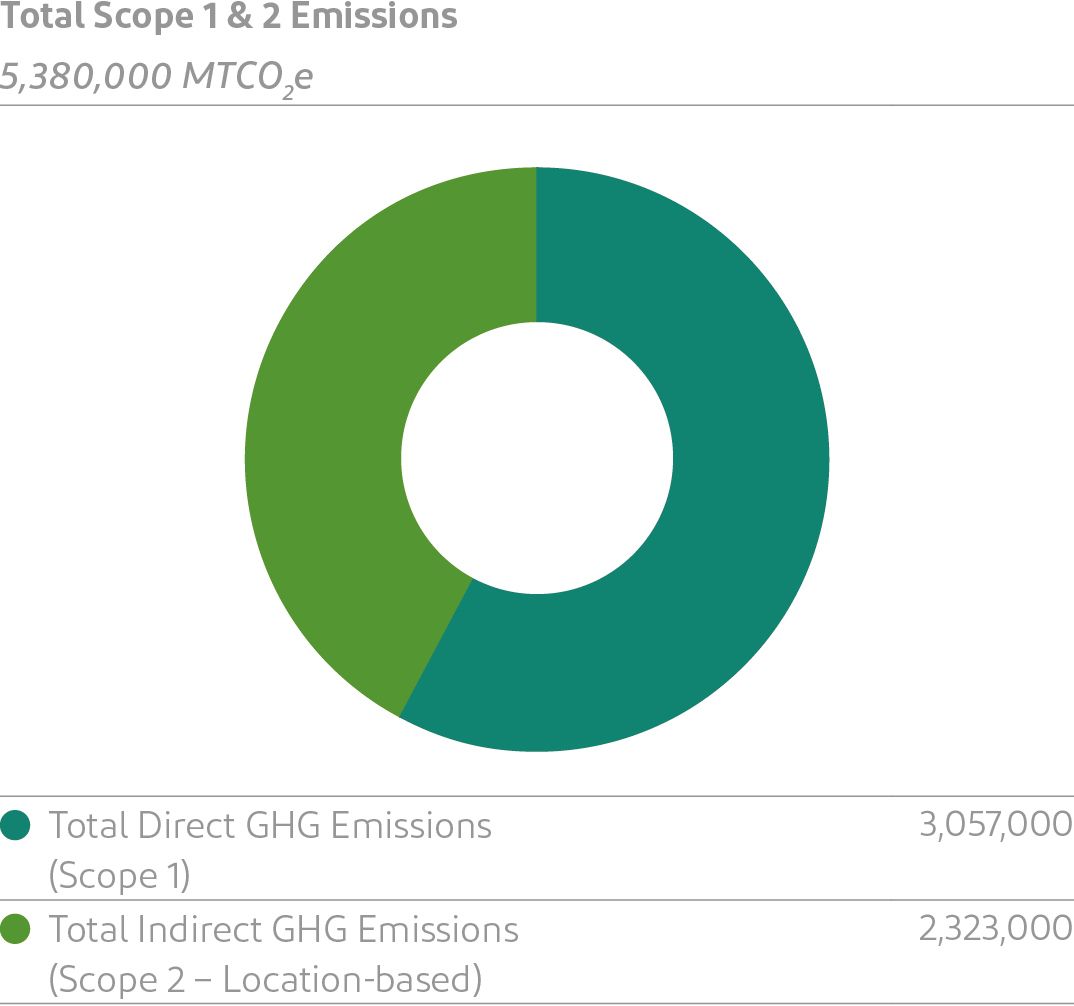1074x1006 pixels.
Task: Click the lower-left boundary between donut segments
Action: point(436,647)
